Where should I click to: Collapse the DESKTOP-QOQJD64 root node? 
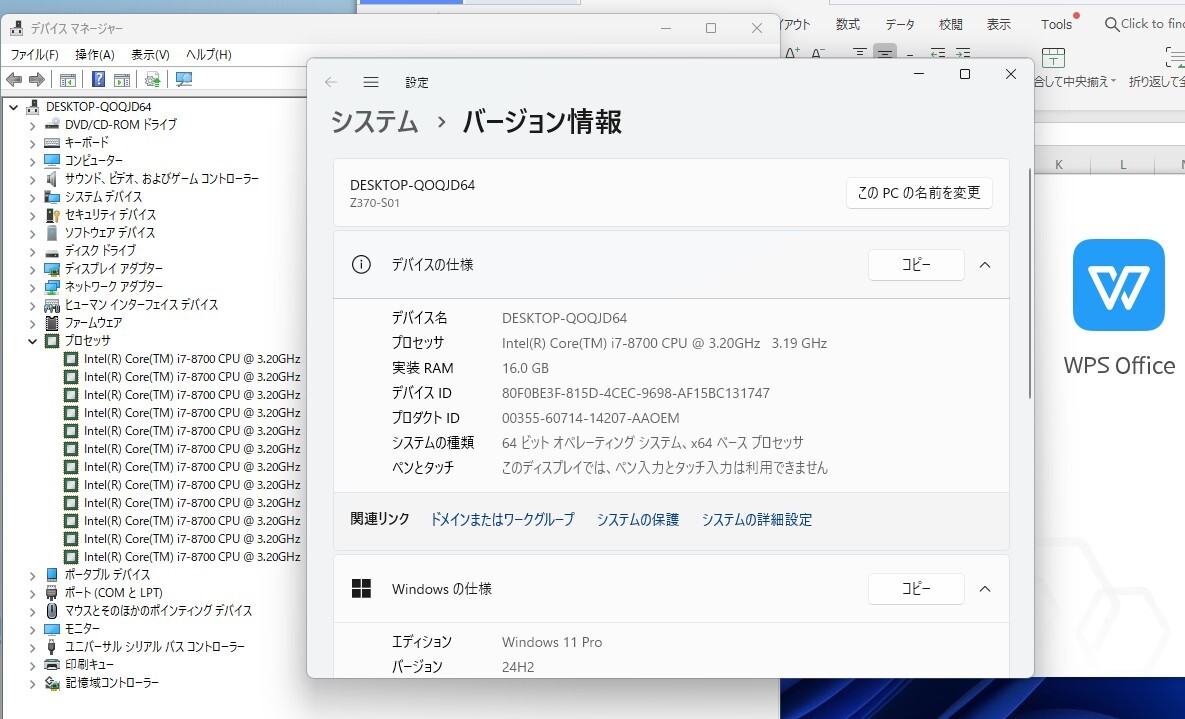(14, 107)
